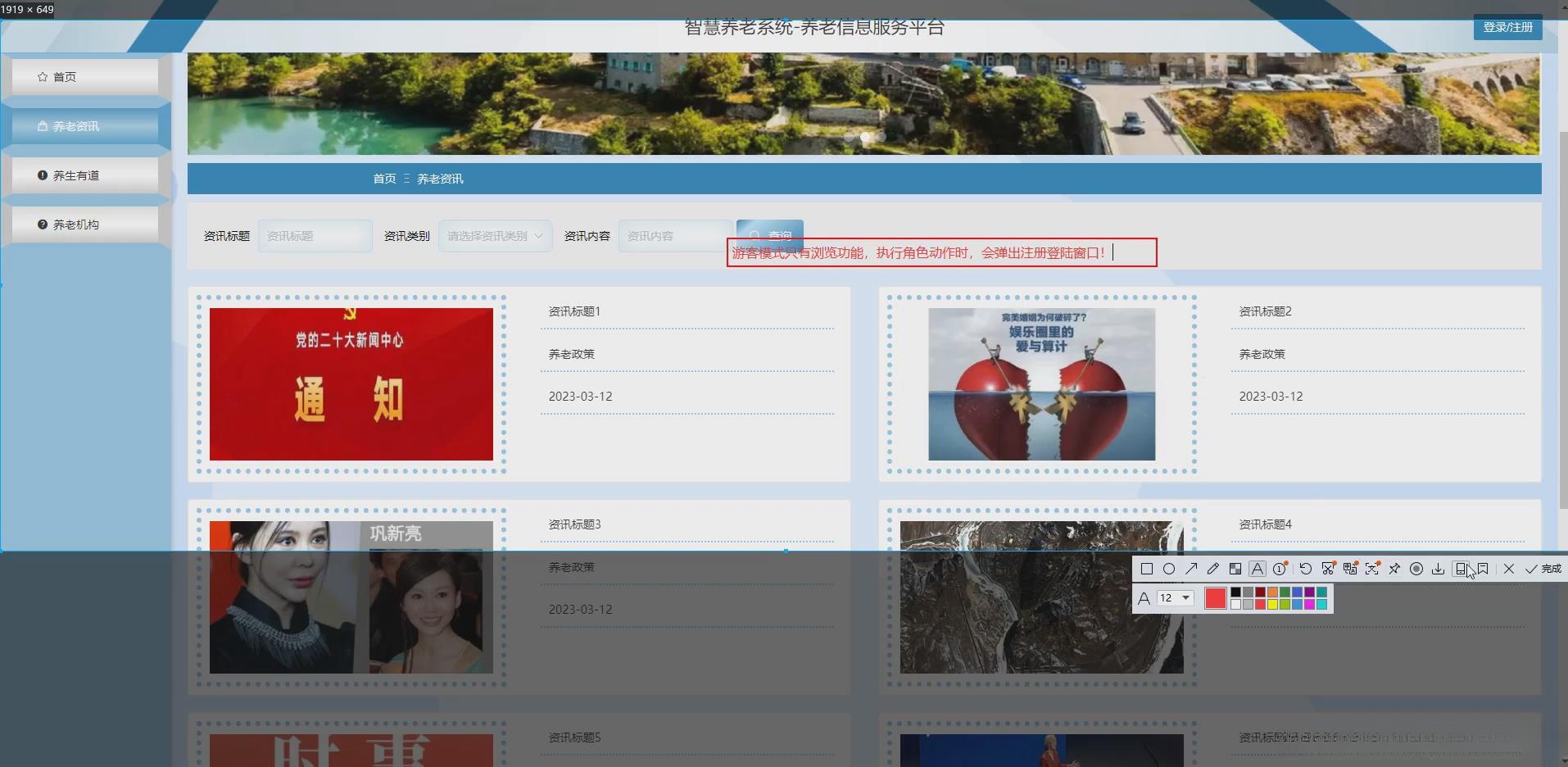Click the bookmark icon in the screenshot toolbar
The image size is (1568, 767).
click(x=1483, y=569)
